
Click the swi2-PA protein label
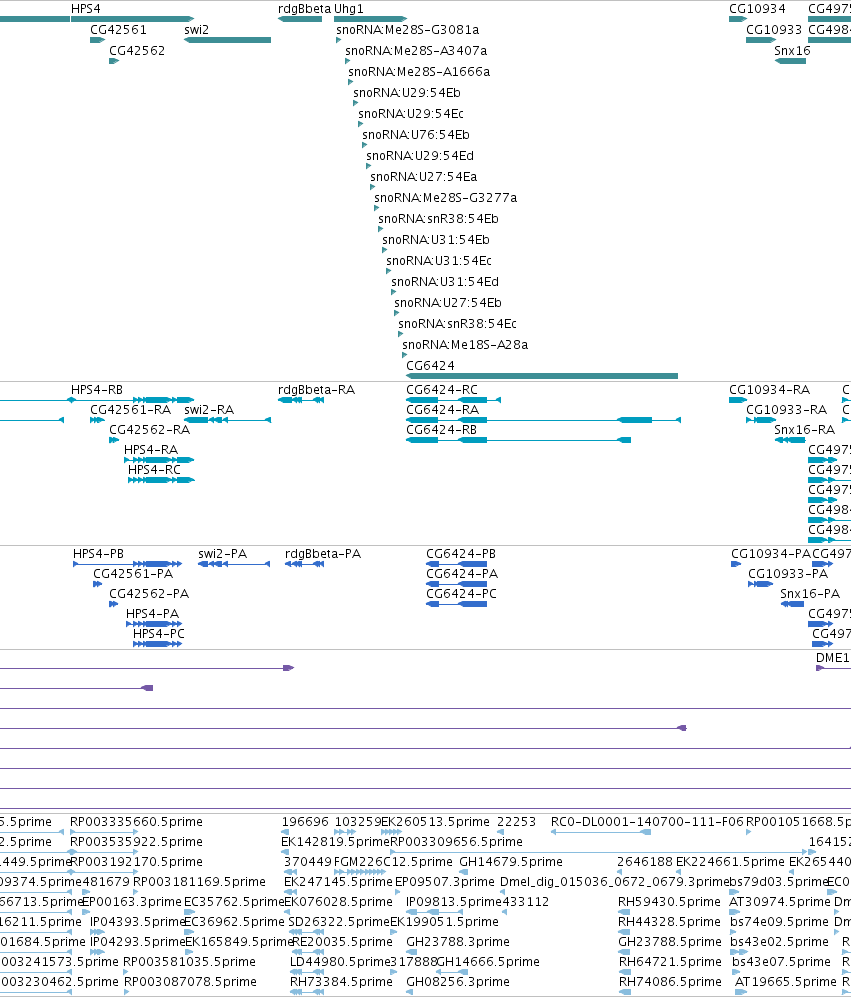tap(223, 554)
